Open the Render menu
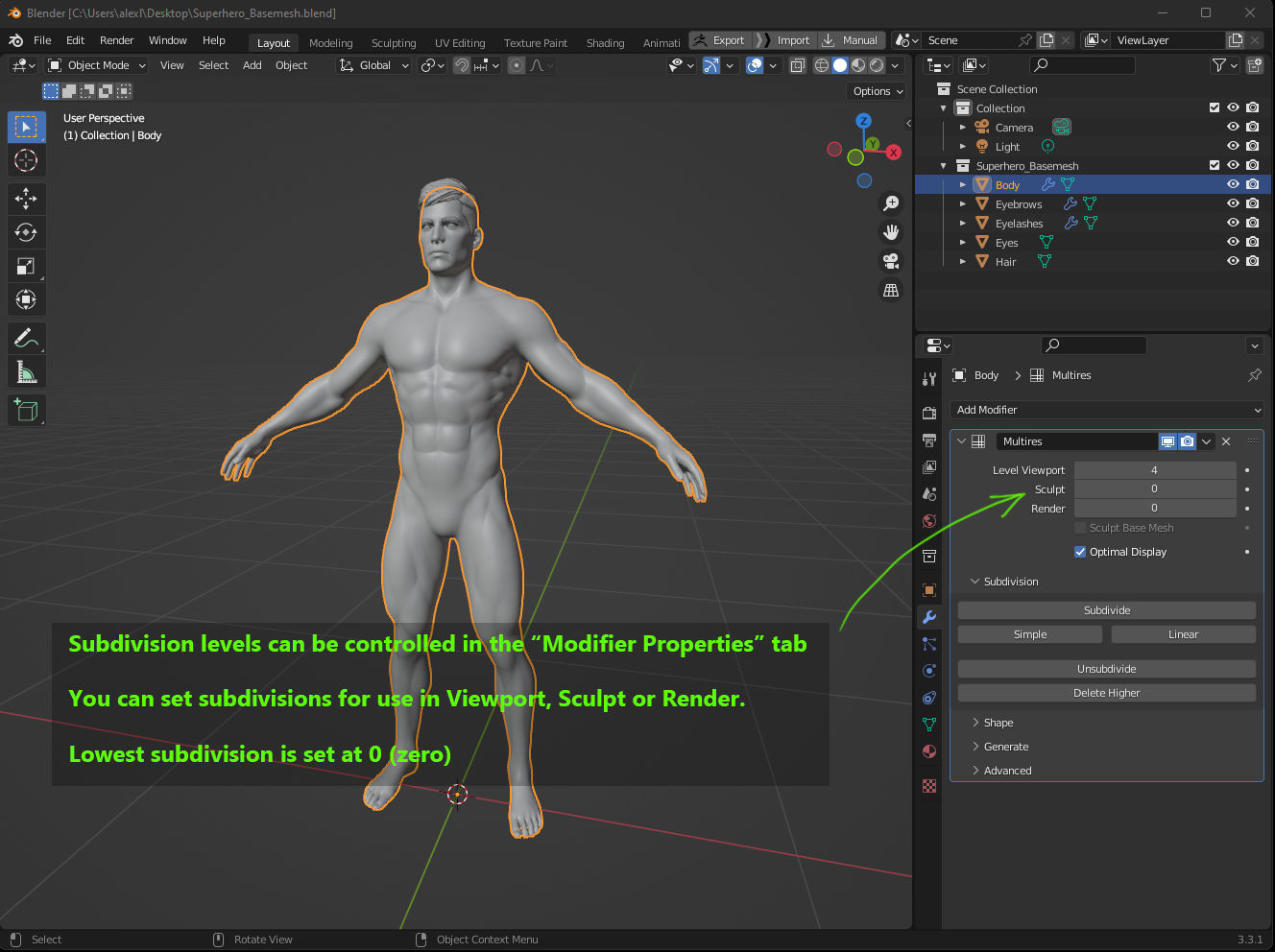 116,40
